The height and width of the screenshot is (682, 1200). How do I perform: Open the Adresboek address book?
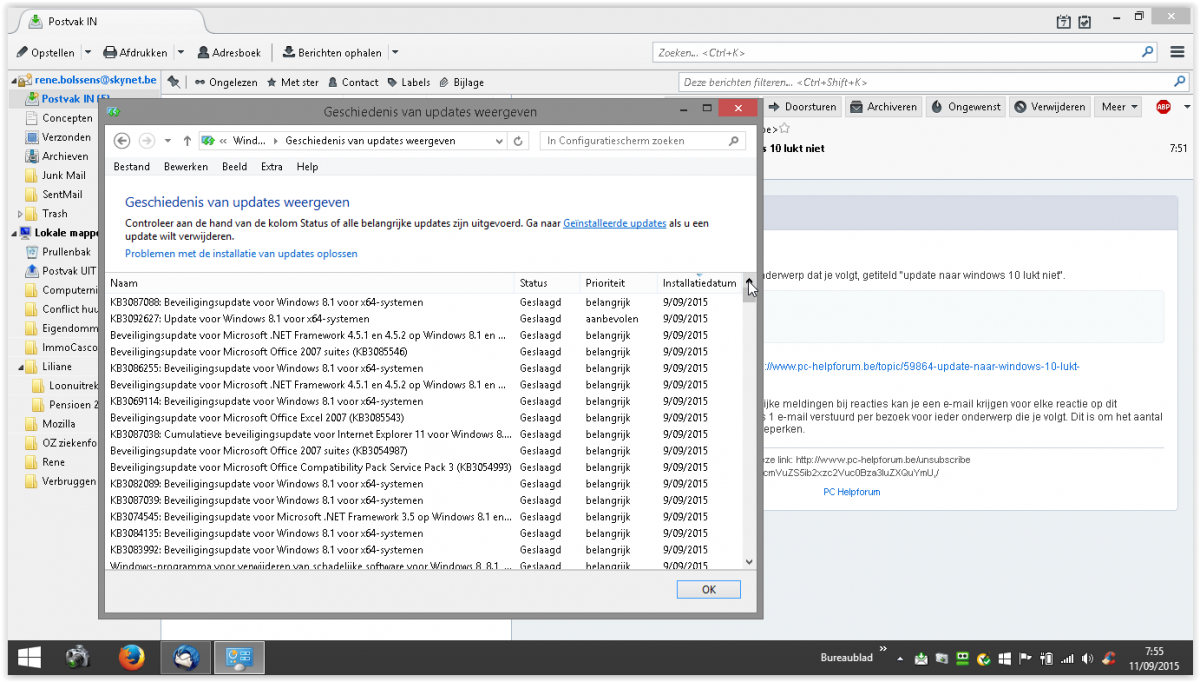pyautogui.click(x=229, y=52)
